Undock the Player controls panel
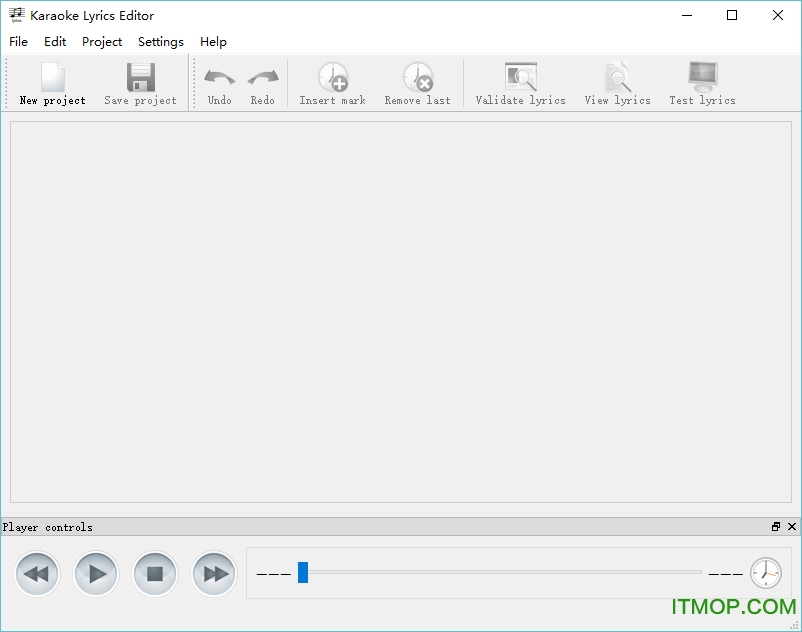 coord(776,527)
